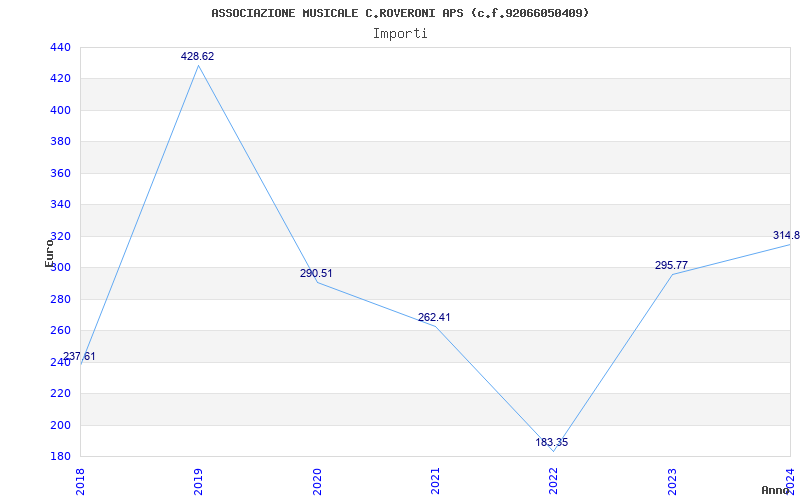The width and height of the screenshot is (800, 500).
Task: Click the 290.51 data point label
Action: pyautogui.click(x=316, y=273)
